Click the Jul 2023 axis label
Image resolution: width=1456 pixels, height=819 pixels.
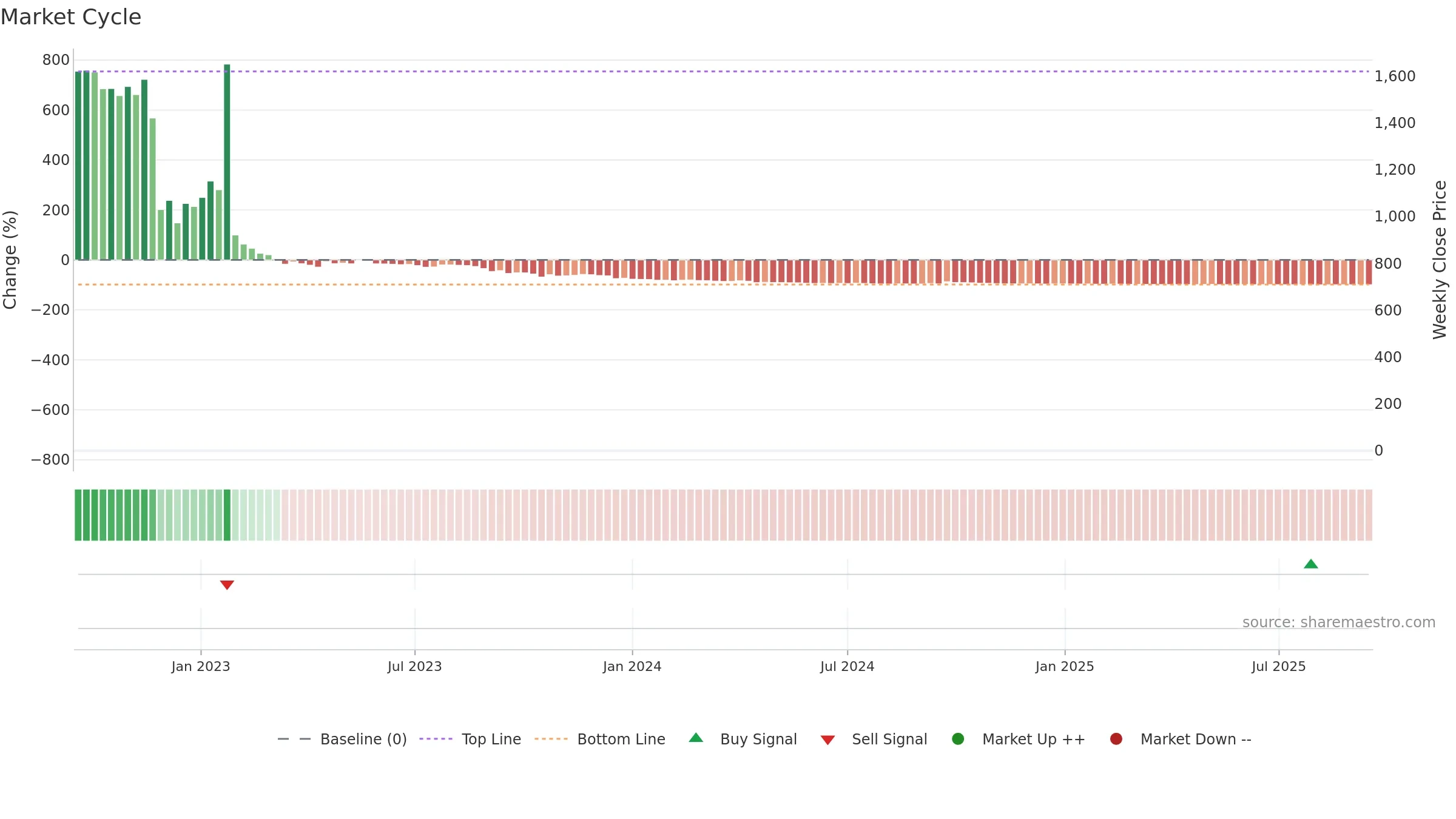pos(415,667)
